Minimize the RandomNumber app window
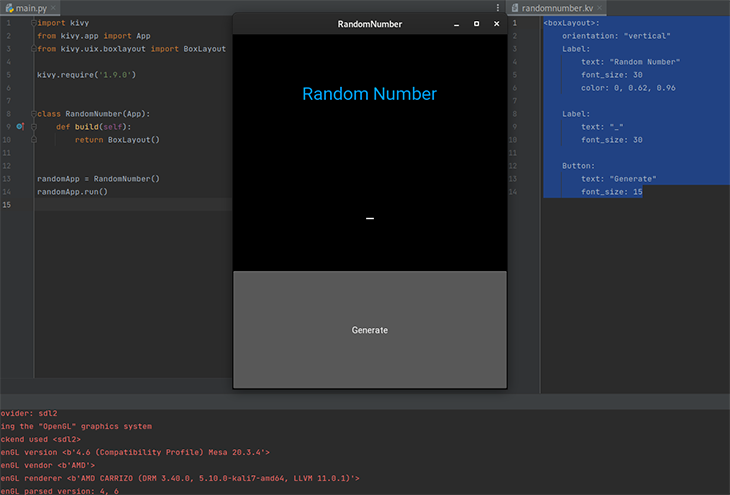The height and width of the screenshot is (495, 730). [x=456, y=24]
